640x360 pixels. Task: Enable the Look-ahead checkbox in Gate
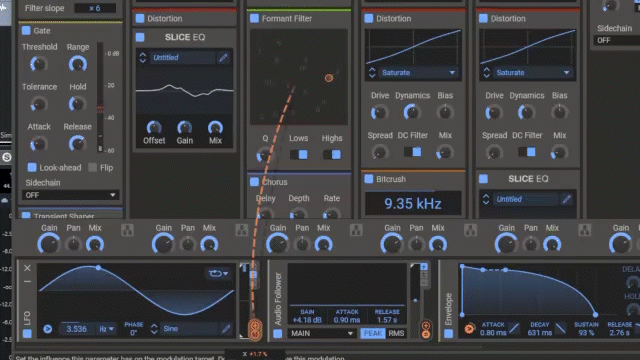[x=32, y=167]
